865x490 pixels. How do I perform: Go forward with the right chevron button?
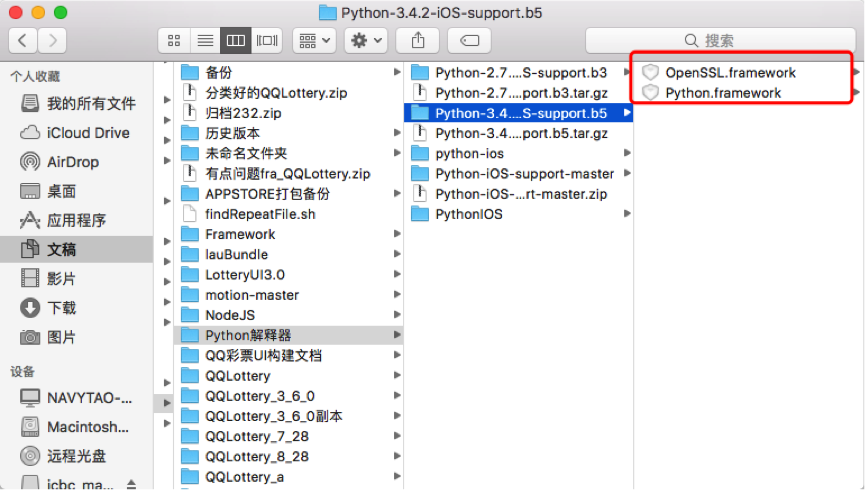[x=52, y=40]
